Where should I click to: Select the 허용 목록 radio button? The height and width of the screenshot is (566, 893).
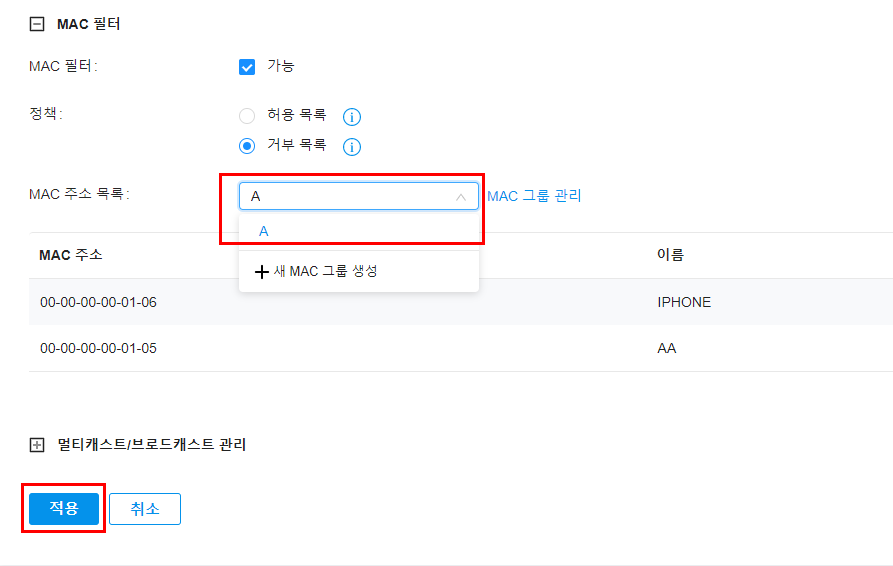247,116
